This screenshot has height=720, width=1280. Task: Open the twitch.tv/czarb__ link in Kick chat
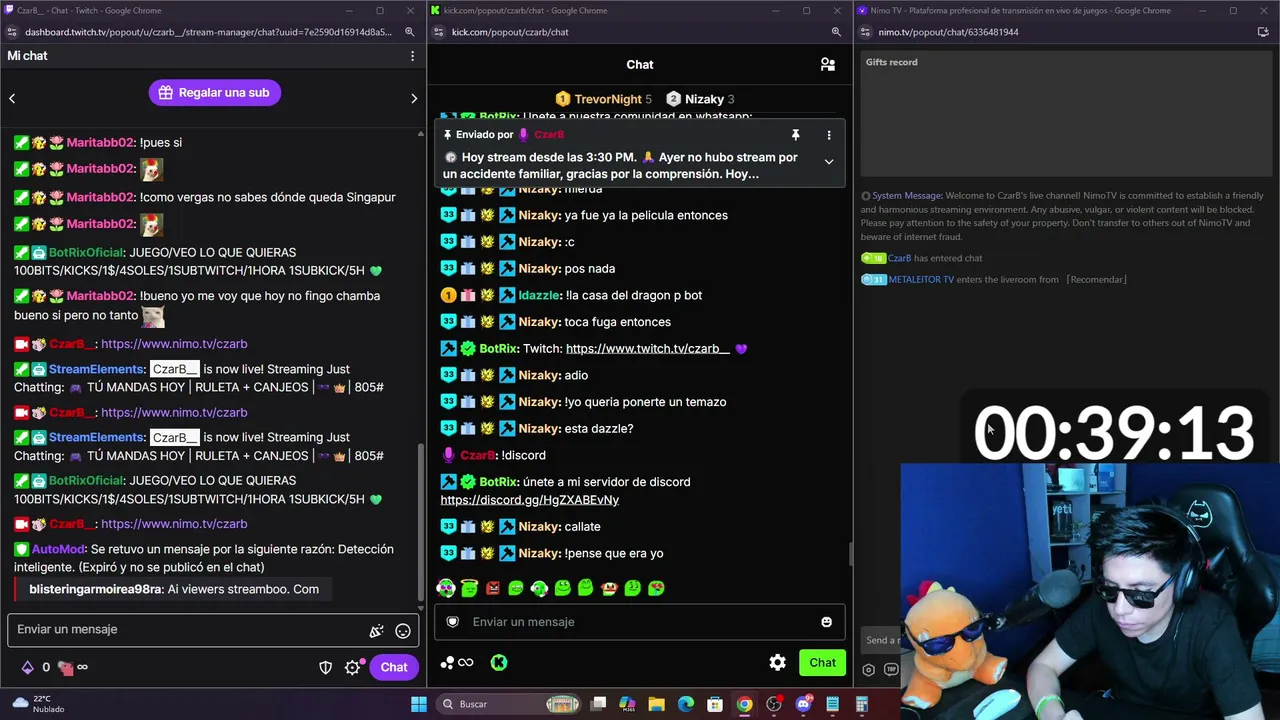[x=648, y=349]
